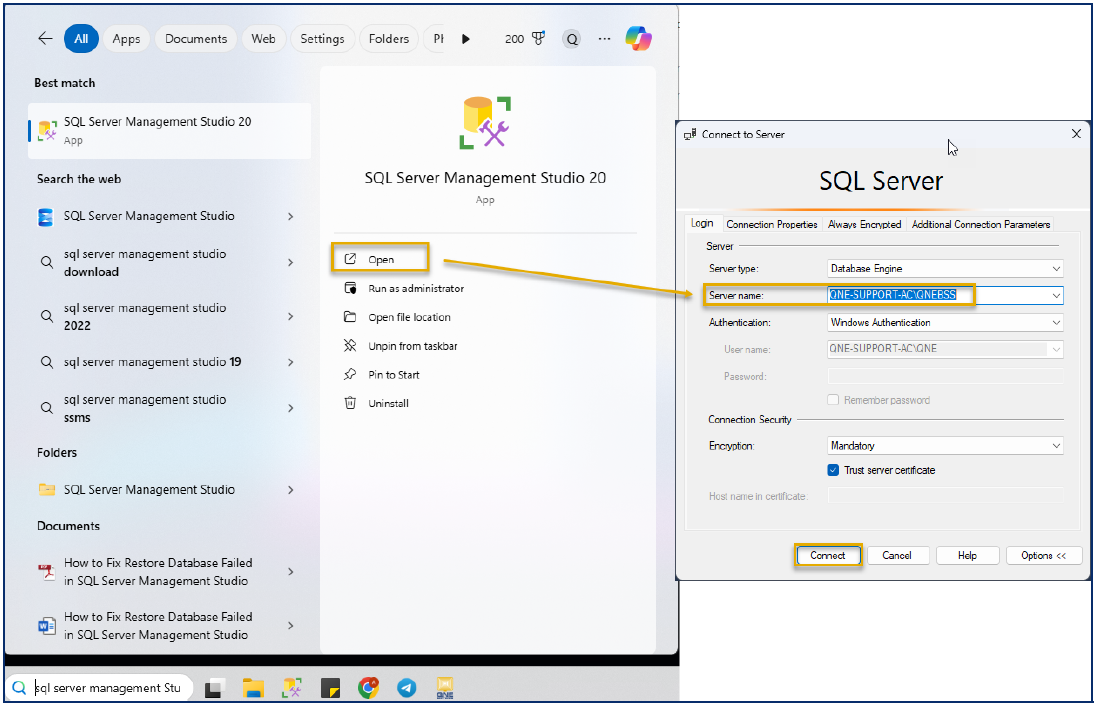Expand 'sql server management studio 19' suggestion

[291, 362]
